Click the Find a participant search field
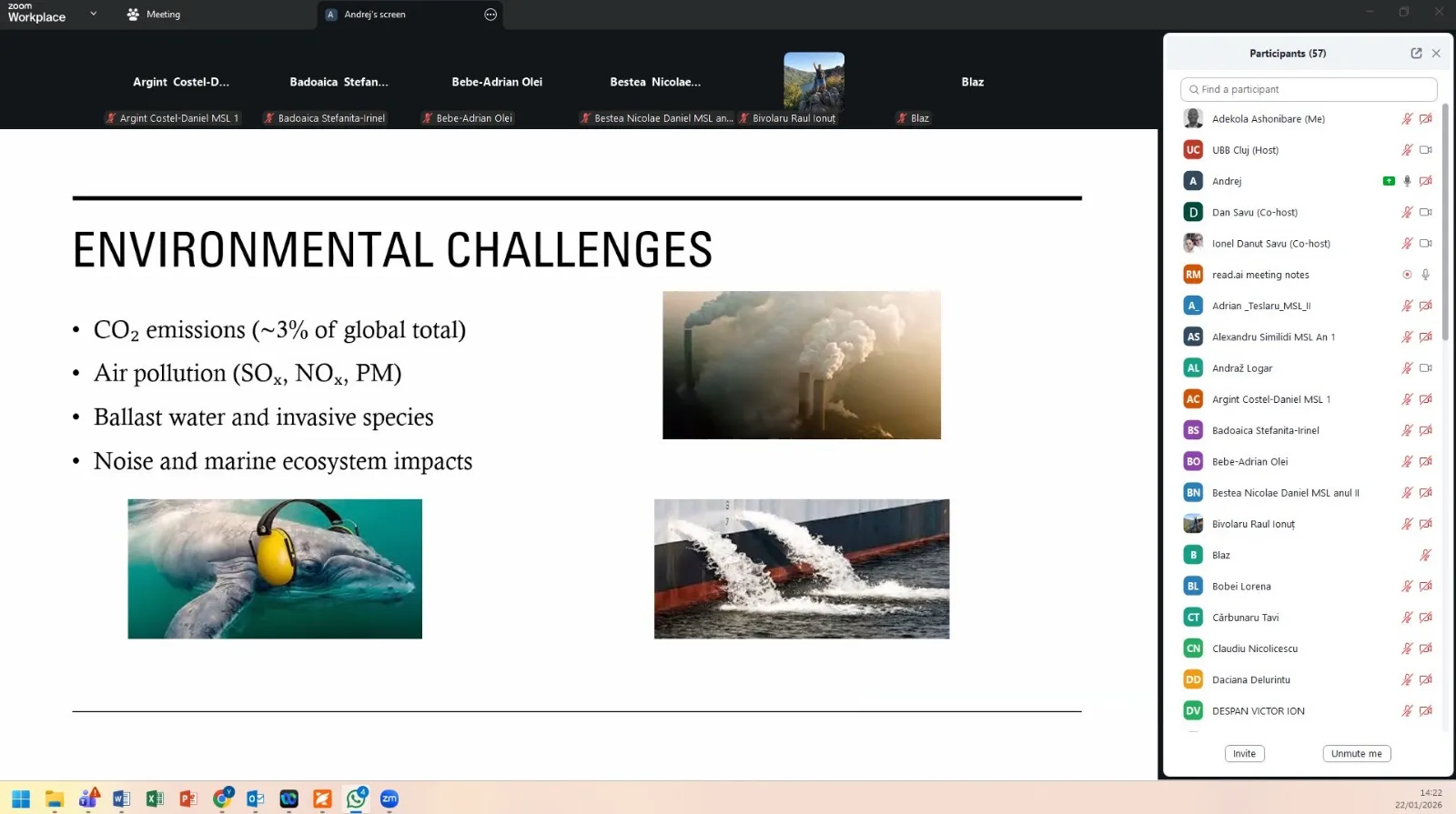 [1309, 89]
